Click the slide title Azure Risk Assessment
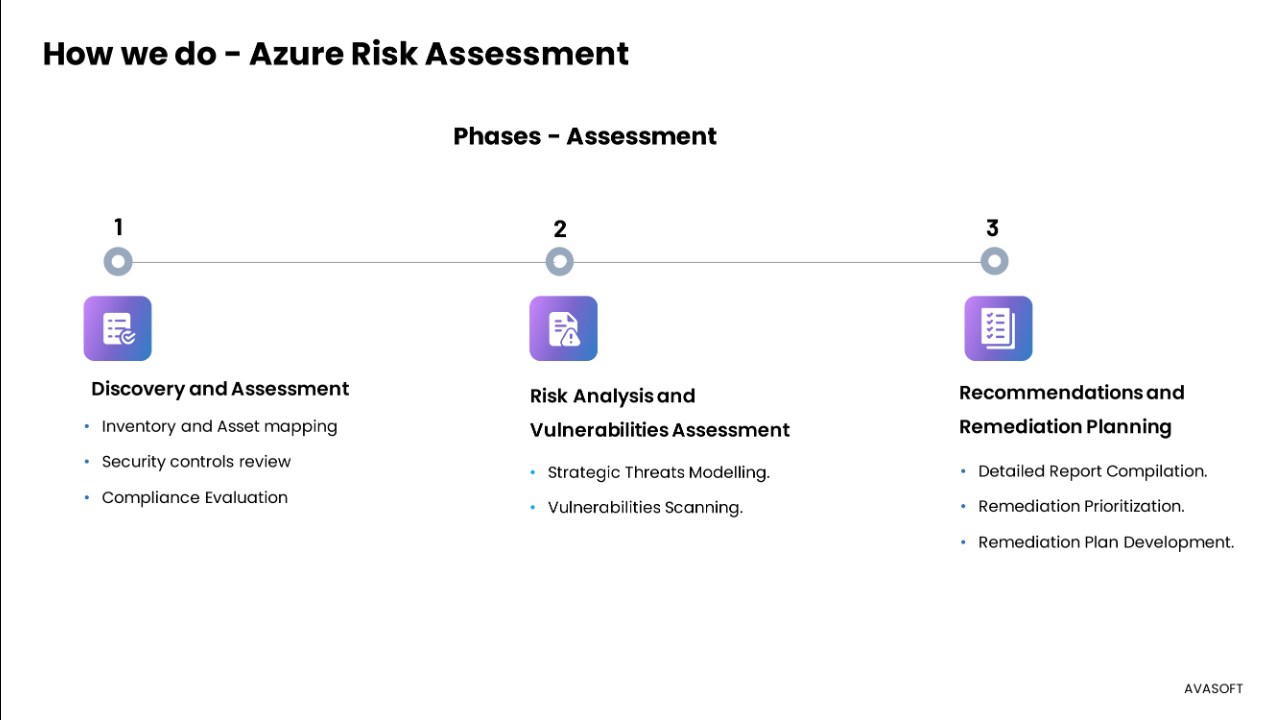 [x=336, y=53]
